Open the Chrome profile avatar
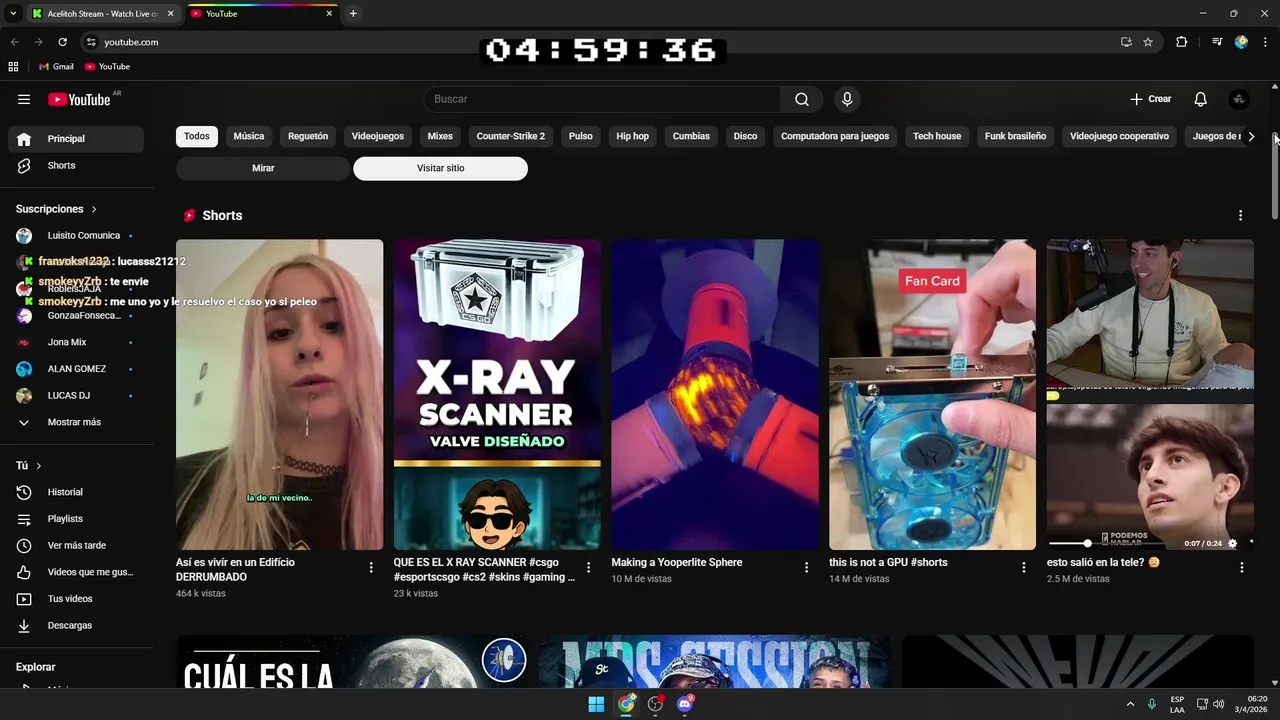 1241,42
